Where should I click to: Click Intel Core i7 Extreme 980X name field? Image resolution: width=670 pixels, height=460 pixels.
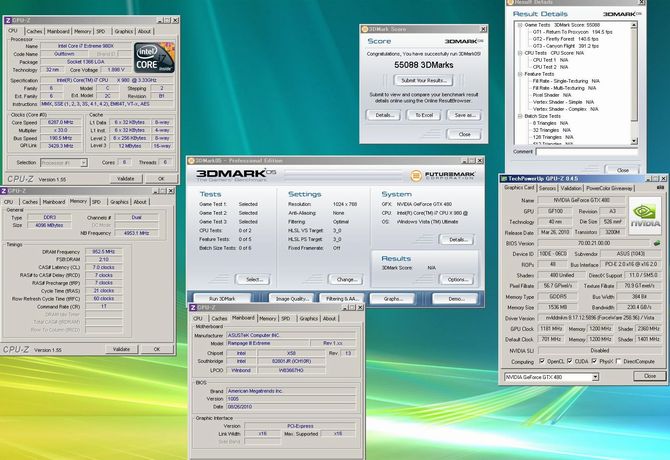pyautogui.click(x=86, y=46)
